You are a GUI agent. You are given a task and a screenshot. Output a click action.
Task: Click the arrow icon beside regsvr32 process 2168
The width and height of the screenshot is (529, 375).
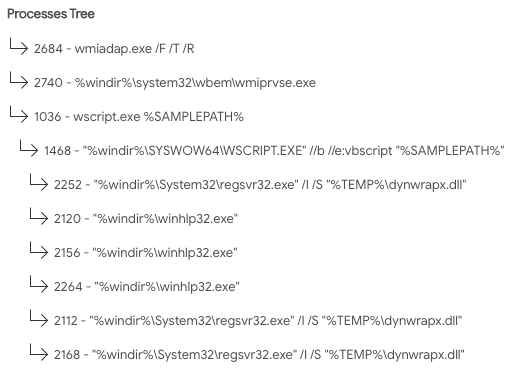click(x=39, y=352)
